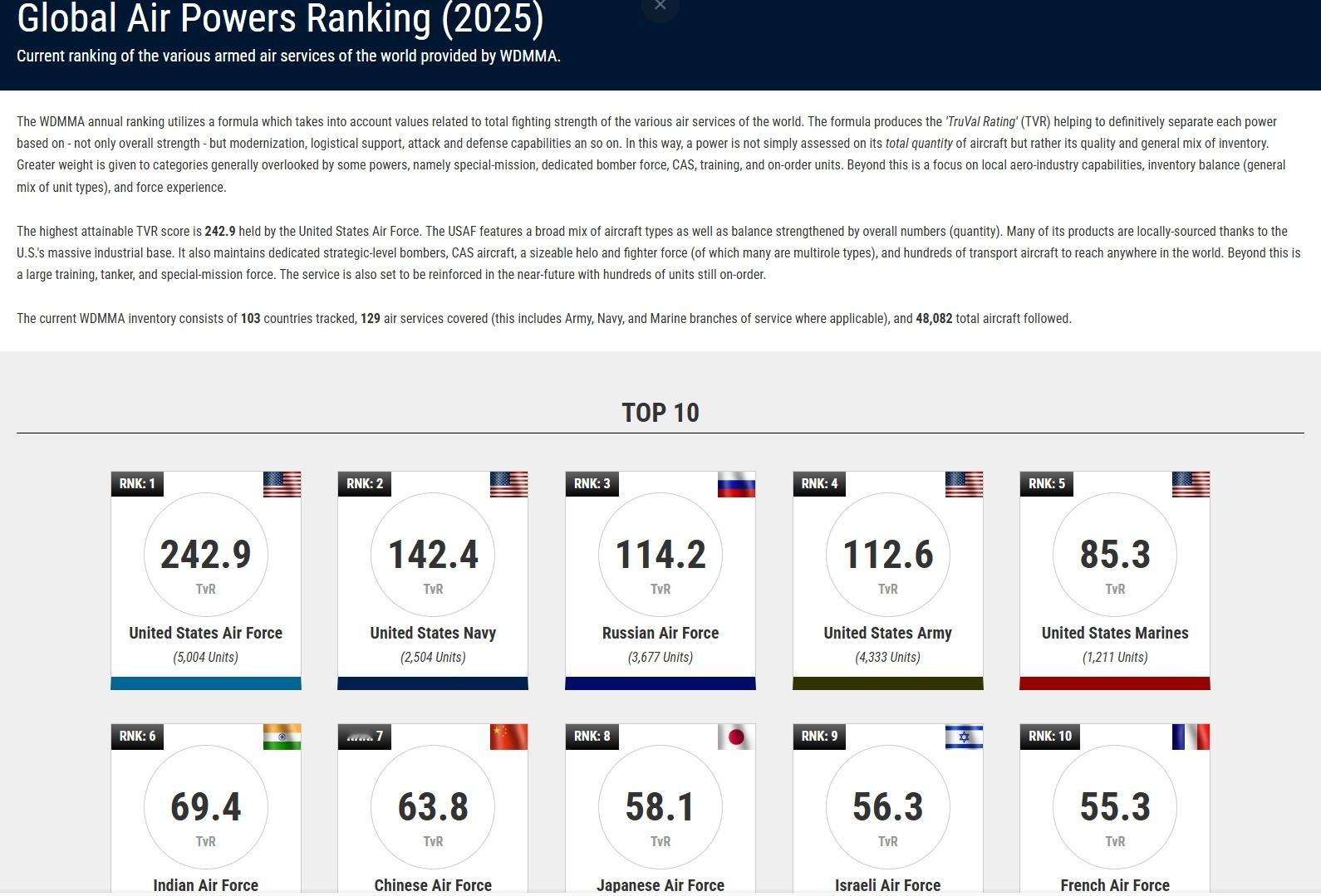Click the RNK: 4 badge
The width and height of the screenshot is (1321, 896).
(x=819, y=484)
